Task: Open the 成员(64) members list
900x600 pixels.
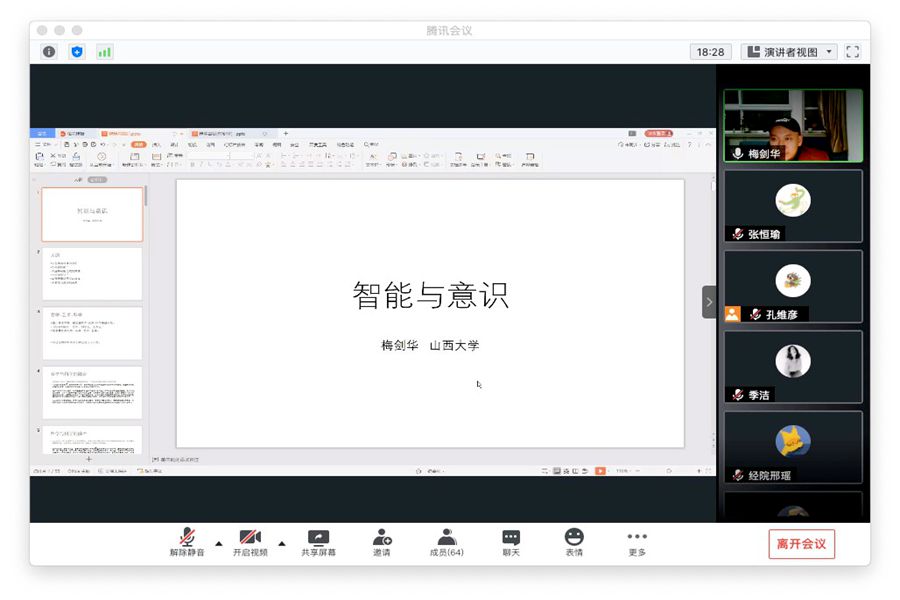Action: [x=446, y=542]
